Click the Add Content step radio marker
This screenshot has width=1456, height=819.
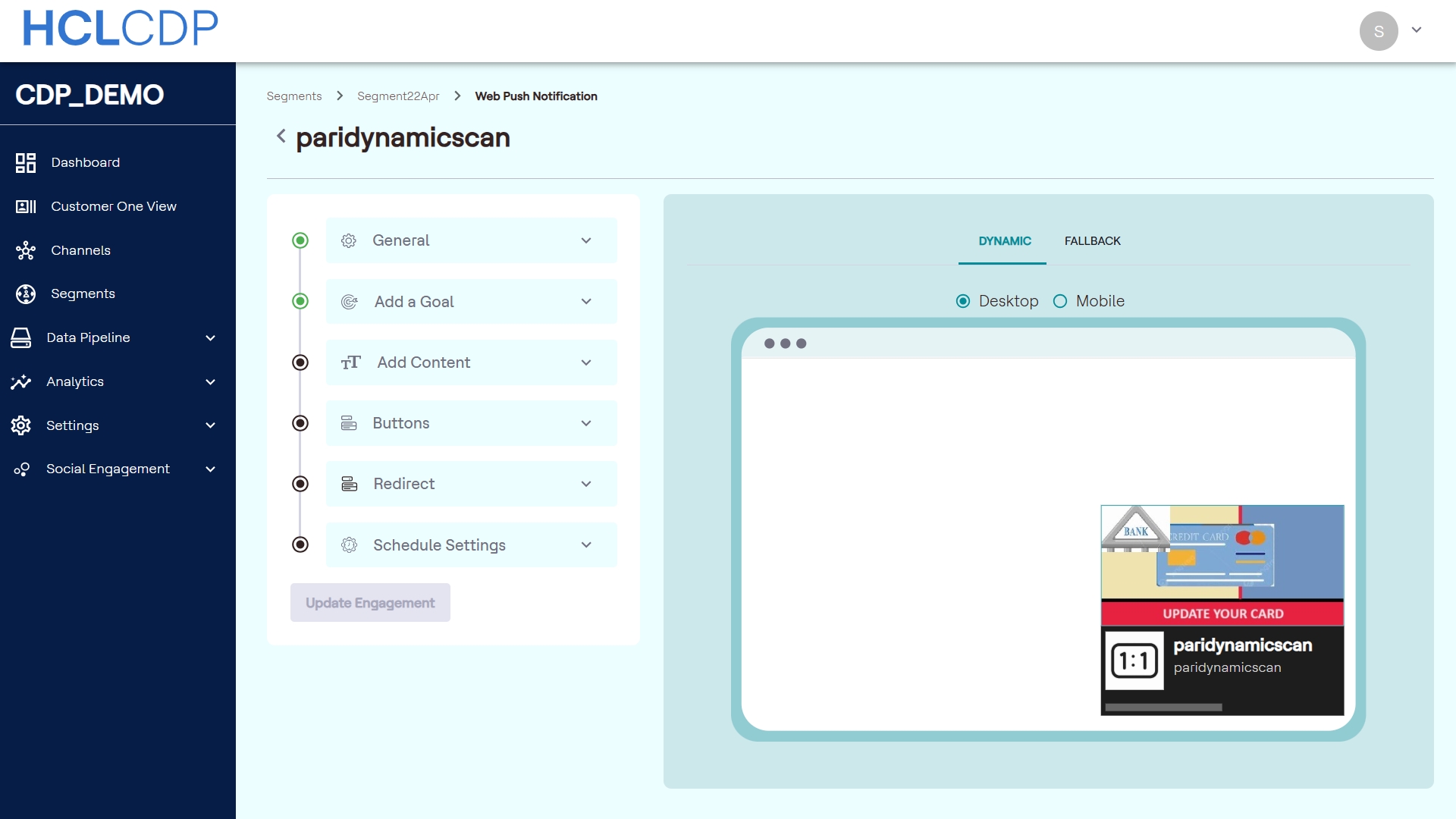point(300,362)
